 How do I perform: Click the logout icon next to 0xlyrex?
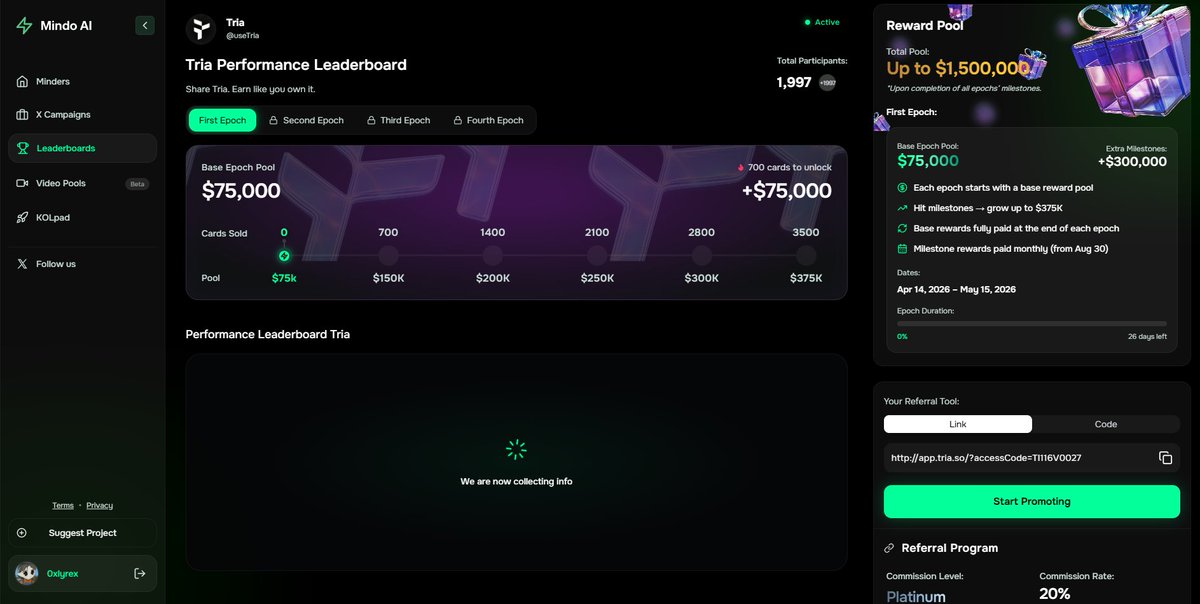[140, 573]
